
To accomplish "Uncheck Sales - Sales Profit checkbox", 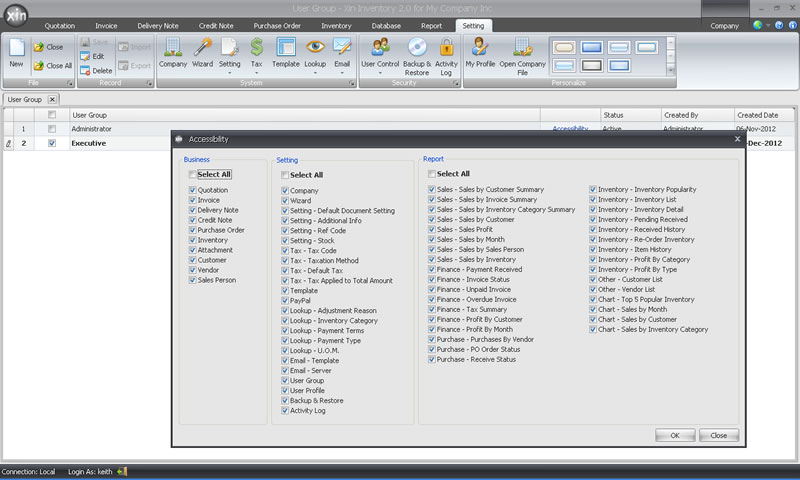I will click(x=432, y=230).
